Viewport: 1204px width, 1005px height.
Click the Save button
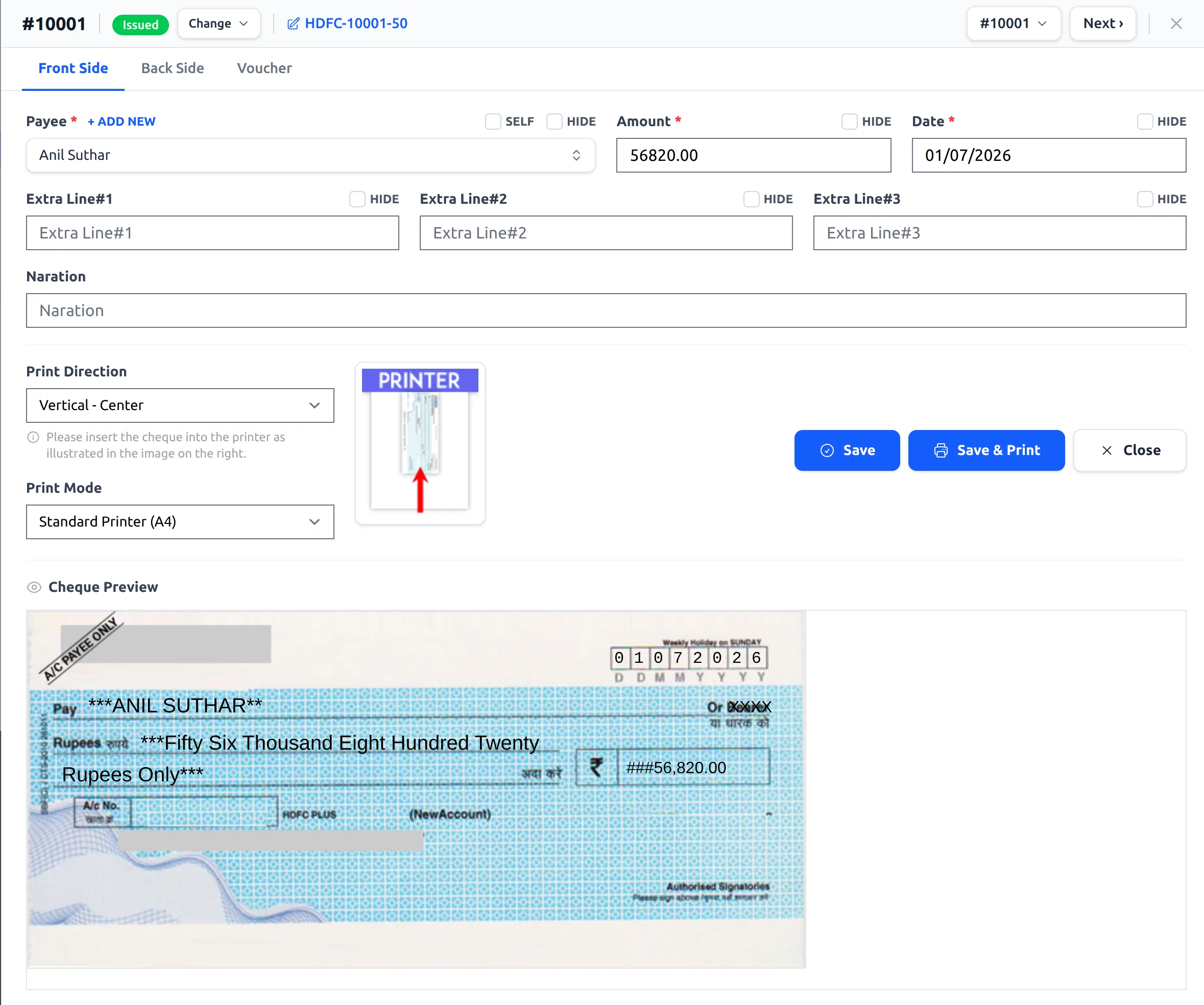pos(847,450)
